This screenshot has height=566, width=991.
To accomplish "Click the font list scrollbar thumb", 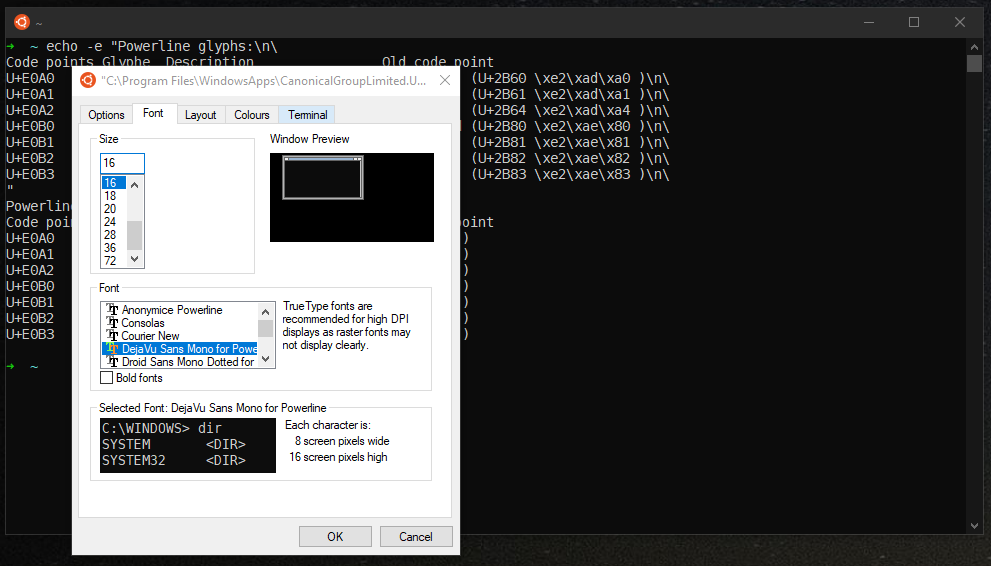I will [265, 328].
